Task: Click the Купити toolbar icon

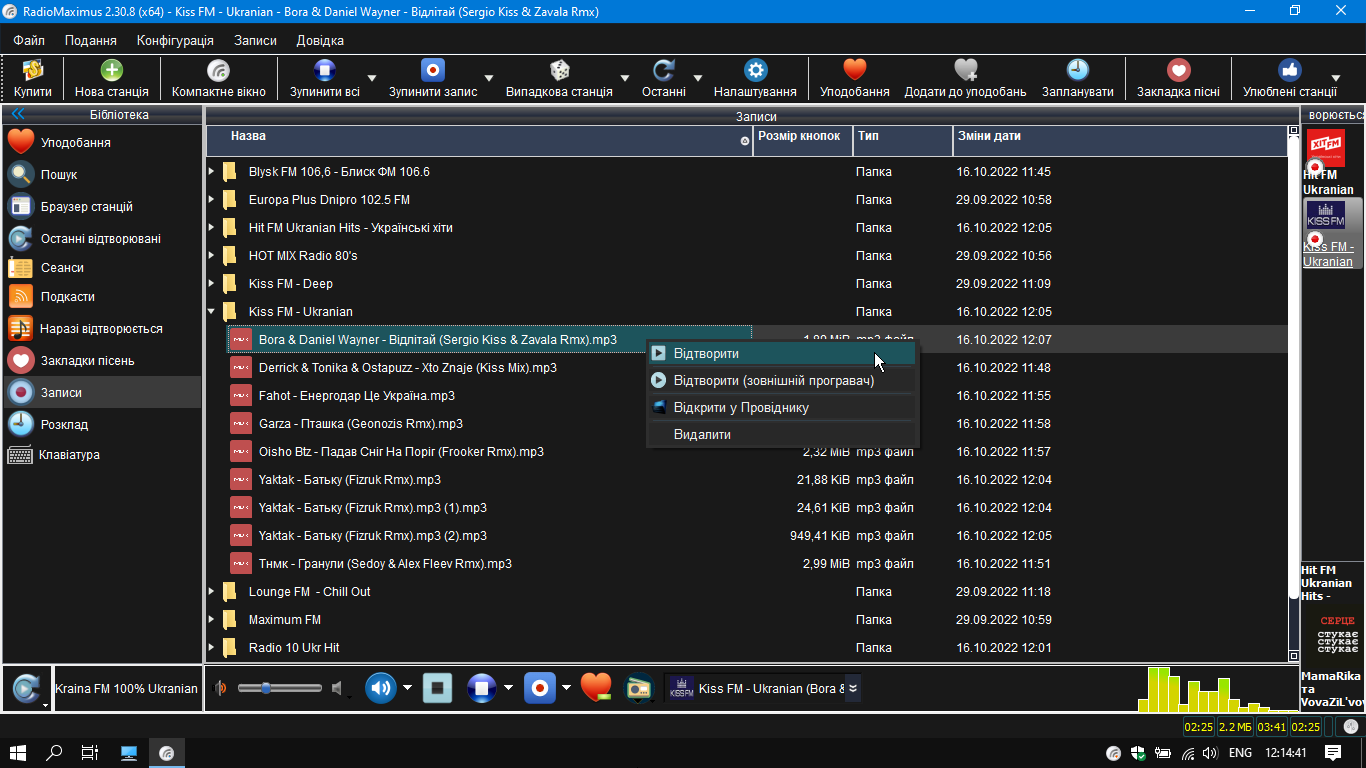Action: click(x=33, y=71)
